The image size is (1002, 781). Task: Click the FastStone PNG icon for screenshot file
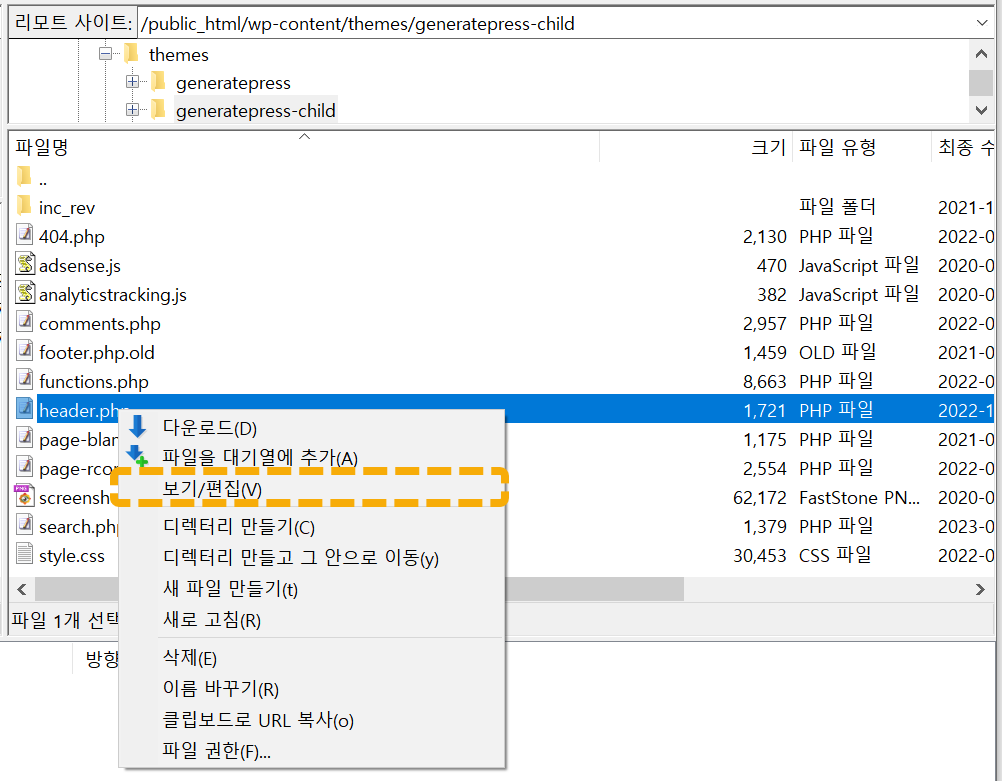pyautogui.click(x=24, y=496)
